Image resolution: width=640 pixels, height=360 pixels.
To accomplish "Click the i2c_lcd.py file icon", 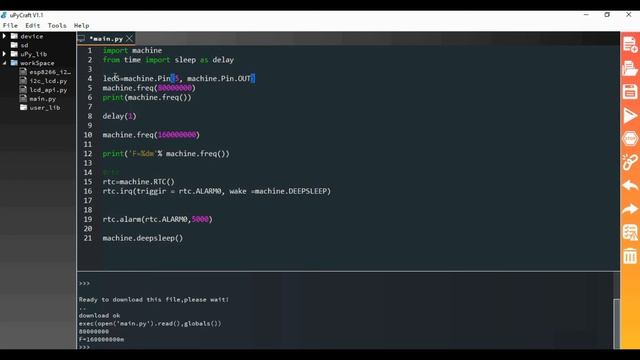I will pyautogui.click(x=23, y=80).
